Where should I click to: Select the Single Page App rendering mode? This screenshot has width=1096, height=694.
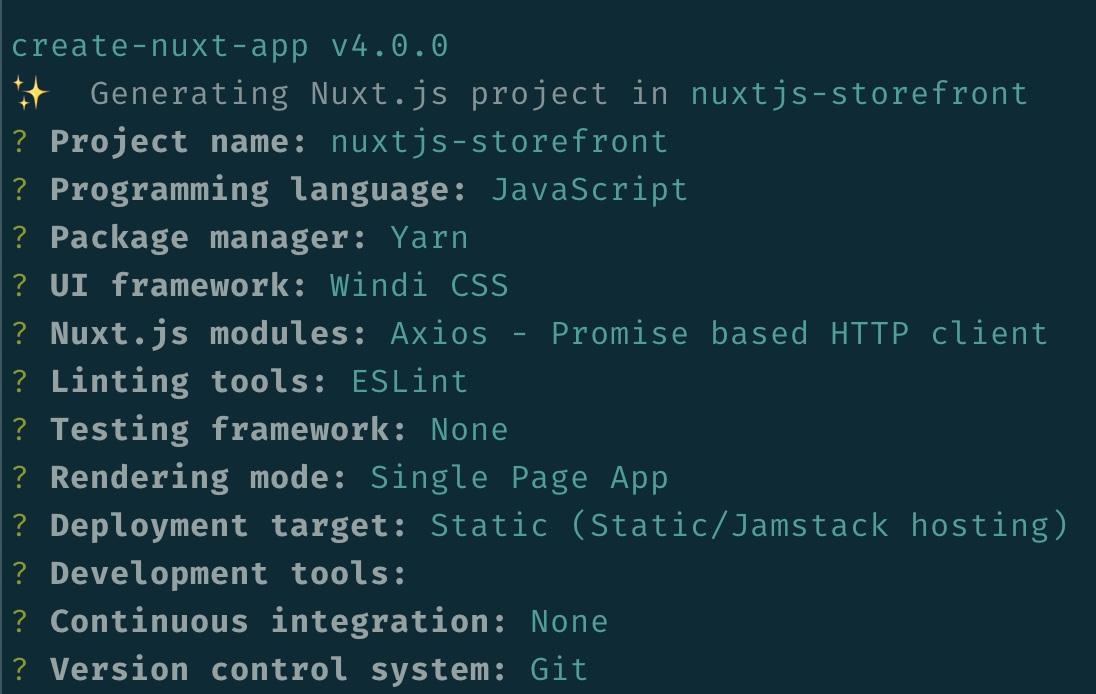click(x=519, y=477)
